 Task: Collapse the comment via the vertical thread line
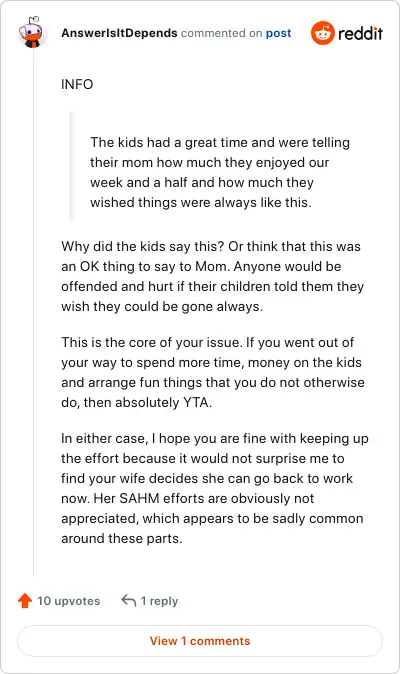coord(34,312)
